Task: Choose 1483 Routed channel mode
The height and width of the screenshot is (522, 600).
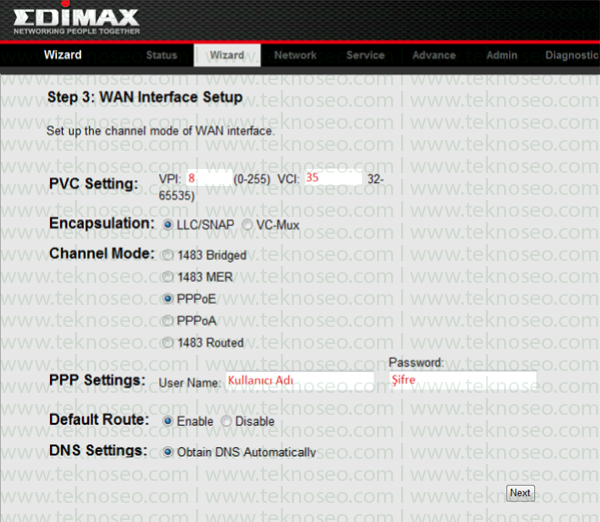Action: (168, 343)
